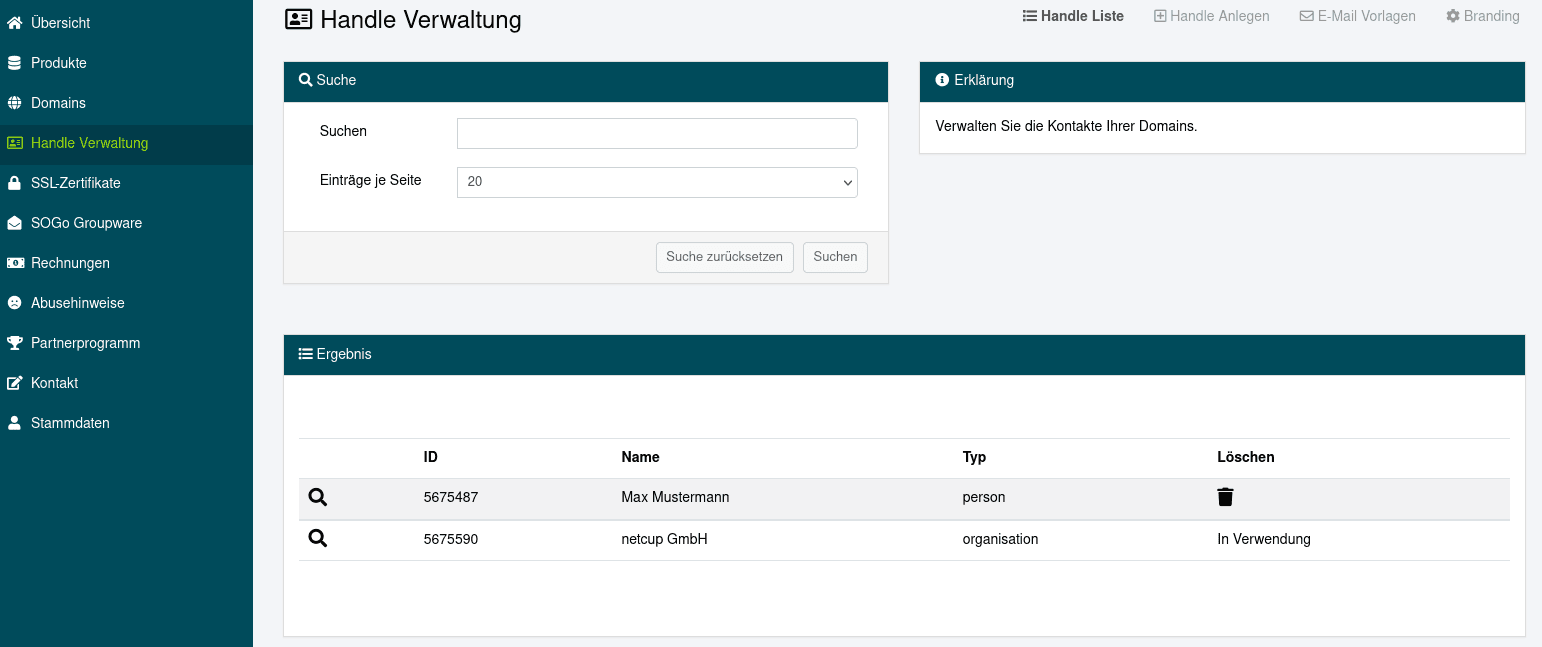Delete Max Mustermann via trash icon
The image size is (1542, 647).
coord(1225,496)
